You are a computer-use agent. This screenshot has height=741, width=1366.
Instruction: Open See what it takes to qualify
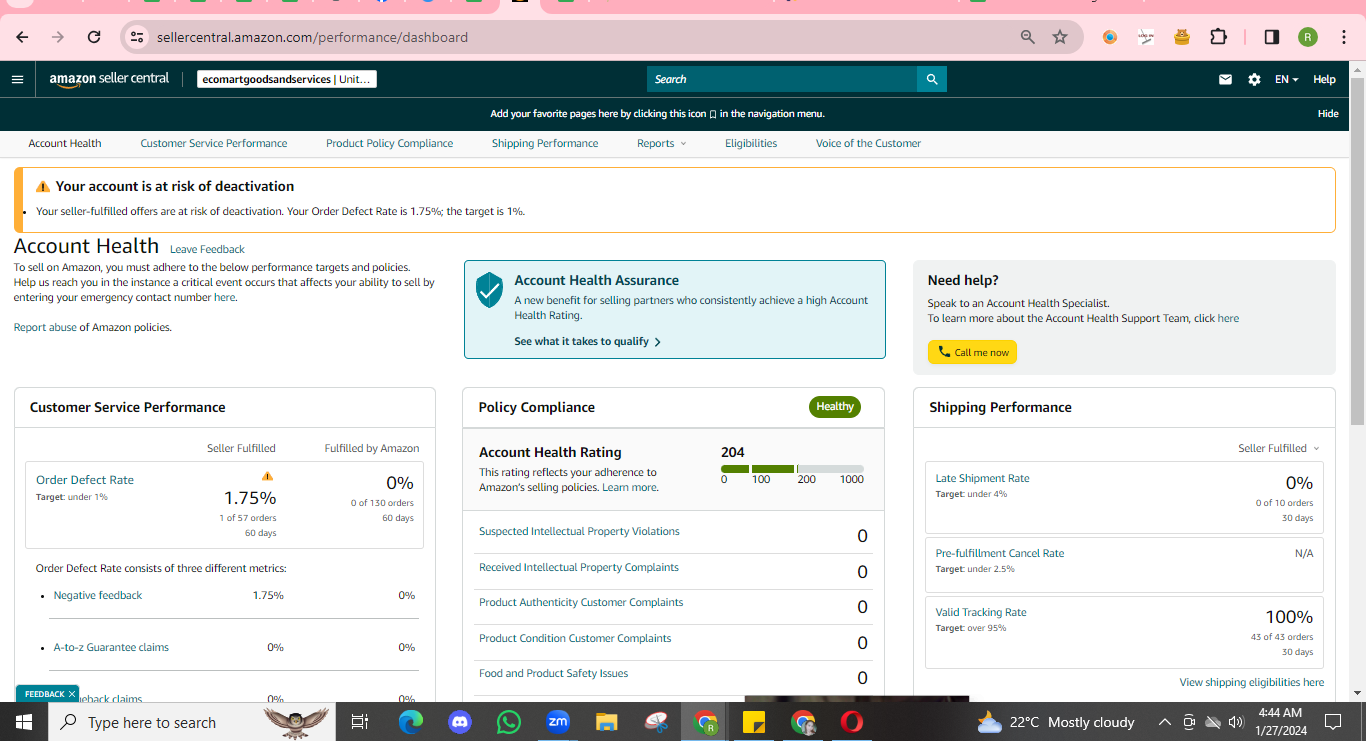coord(587,341)
